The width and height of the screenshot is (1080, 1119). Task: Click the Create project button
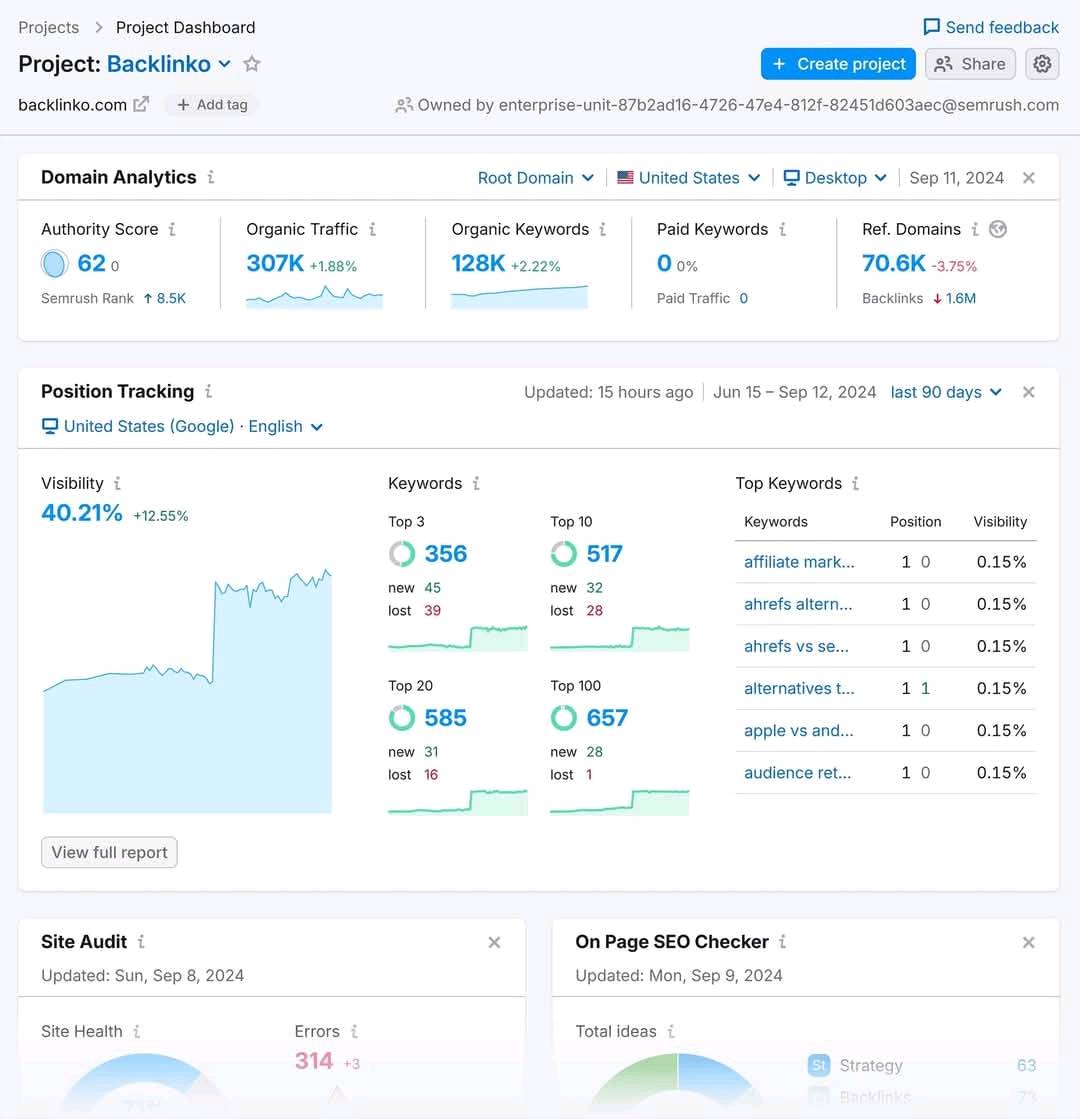(838, 64)
